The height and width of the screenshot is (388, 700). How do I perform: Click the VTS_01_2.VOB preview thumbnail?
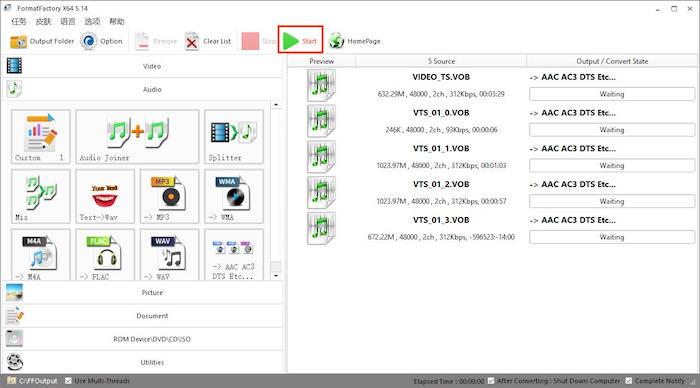[321, 192]
